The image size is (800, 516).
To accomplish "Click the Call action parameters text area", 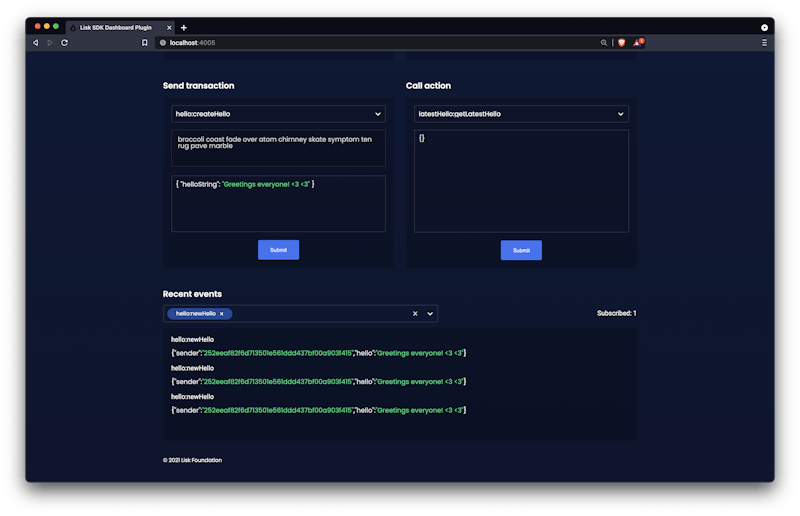I will click(521, 181).
